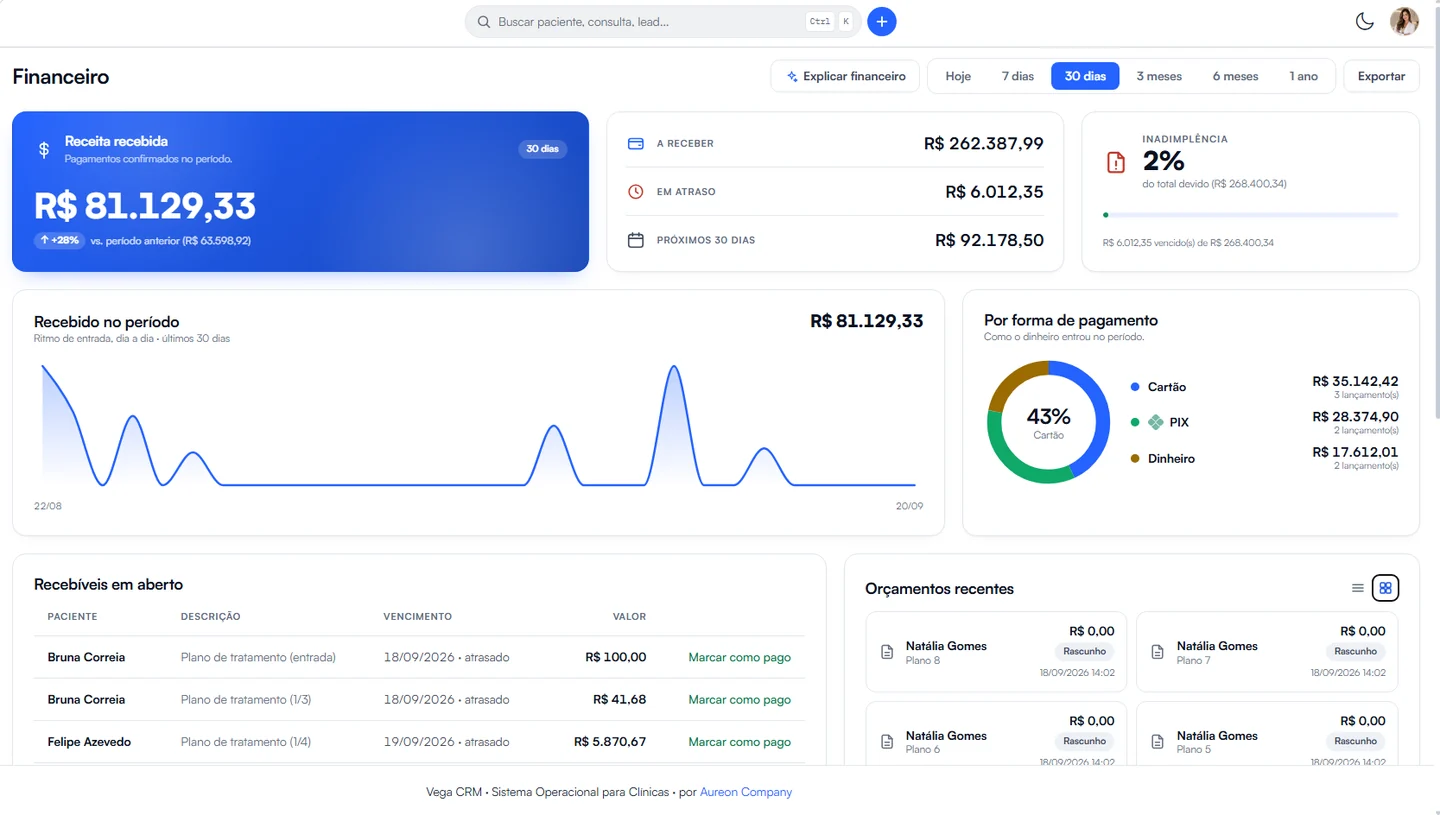Viewport: 1440px width, 815px height.
Task: Select the 6 meses period tab
Action: coord(1235,76)
